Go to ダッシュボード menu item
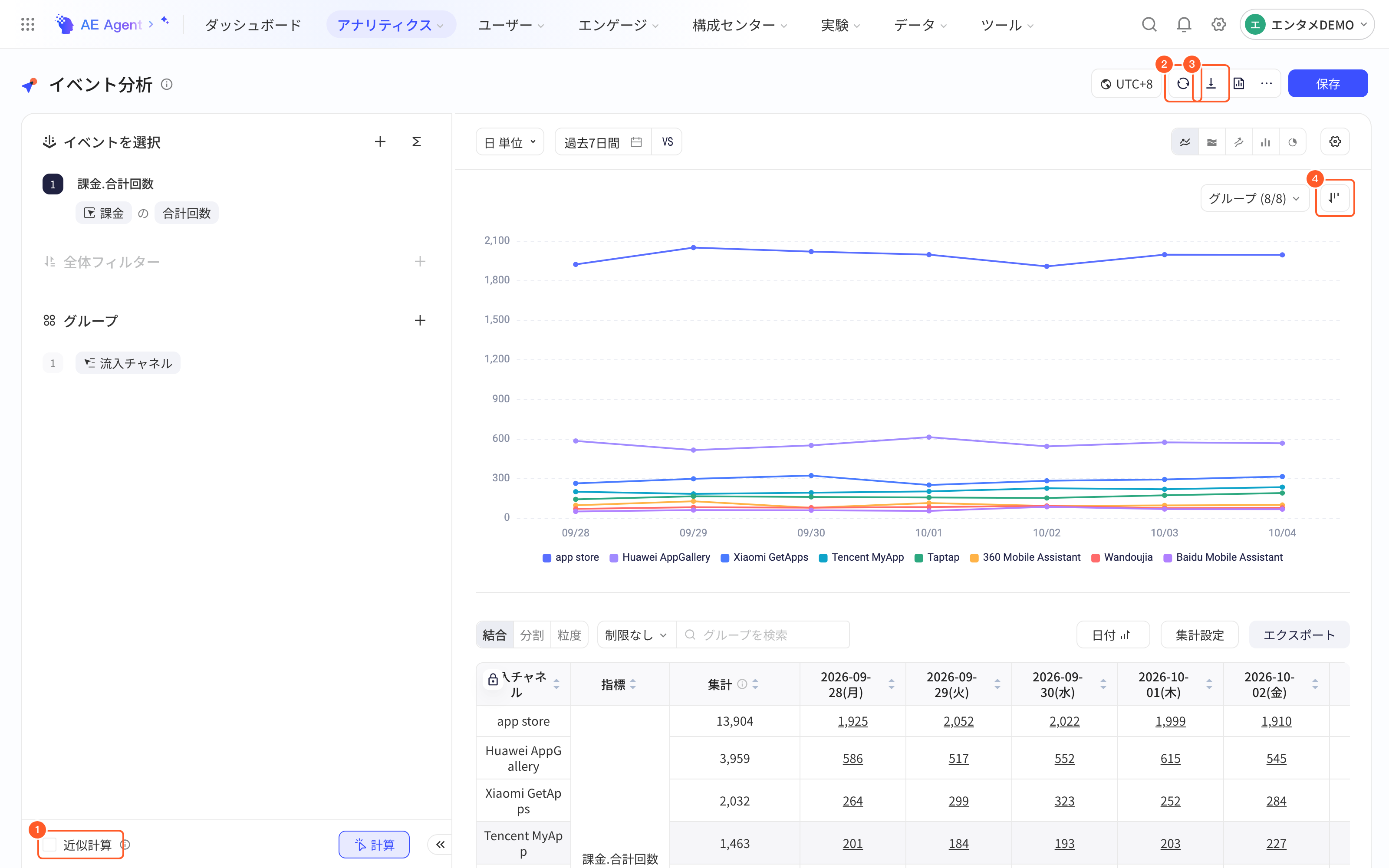This screenshot has height=868, width=1389. pyautogui.click(x=253, y=25)
